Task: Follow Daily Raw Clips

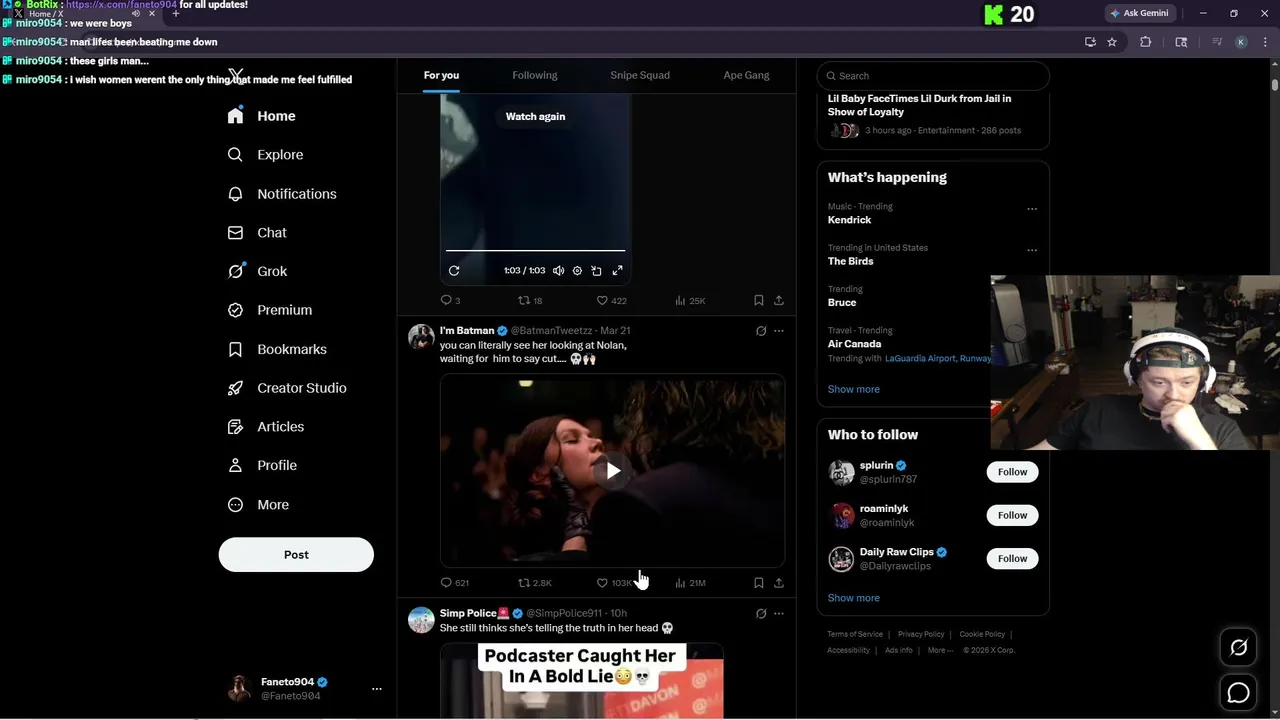Action: [1012, 558]
